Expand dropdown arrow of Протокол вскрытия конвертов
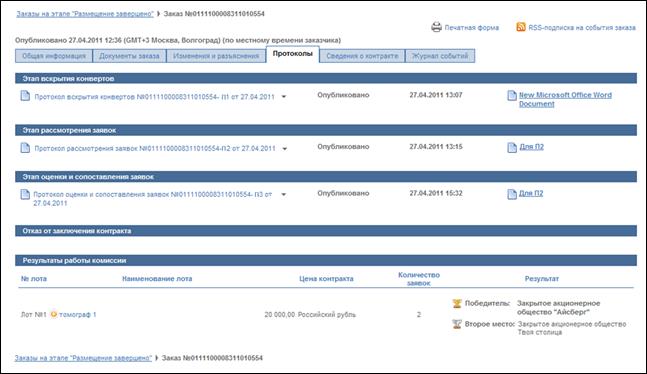The image size is (647, 374). pos(284,97)
